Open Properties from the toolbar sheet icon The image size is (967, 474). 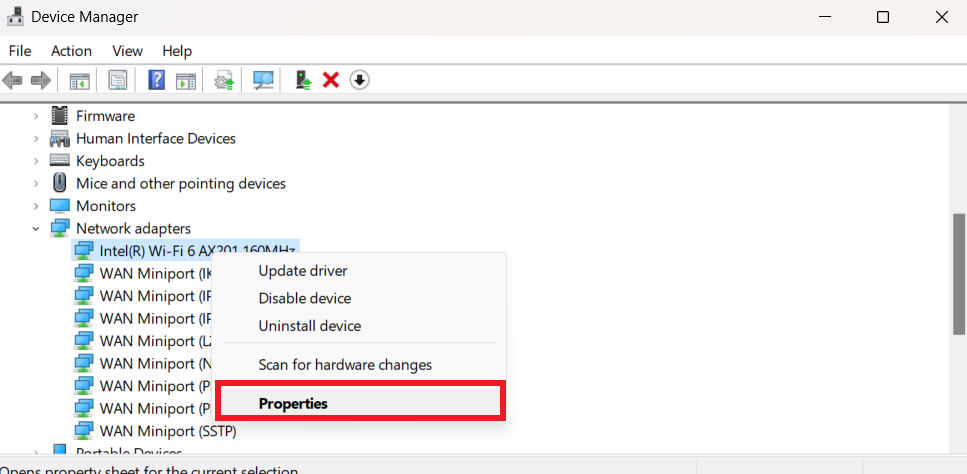click(118, 80)
